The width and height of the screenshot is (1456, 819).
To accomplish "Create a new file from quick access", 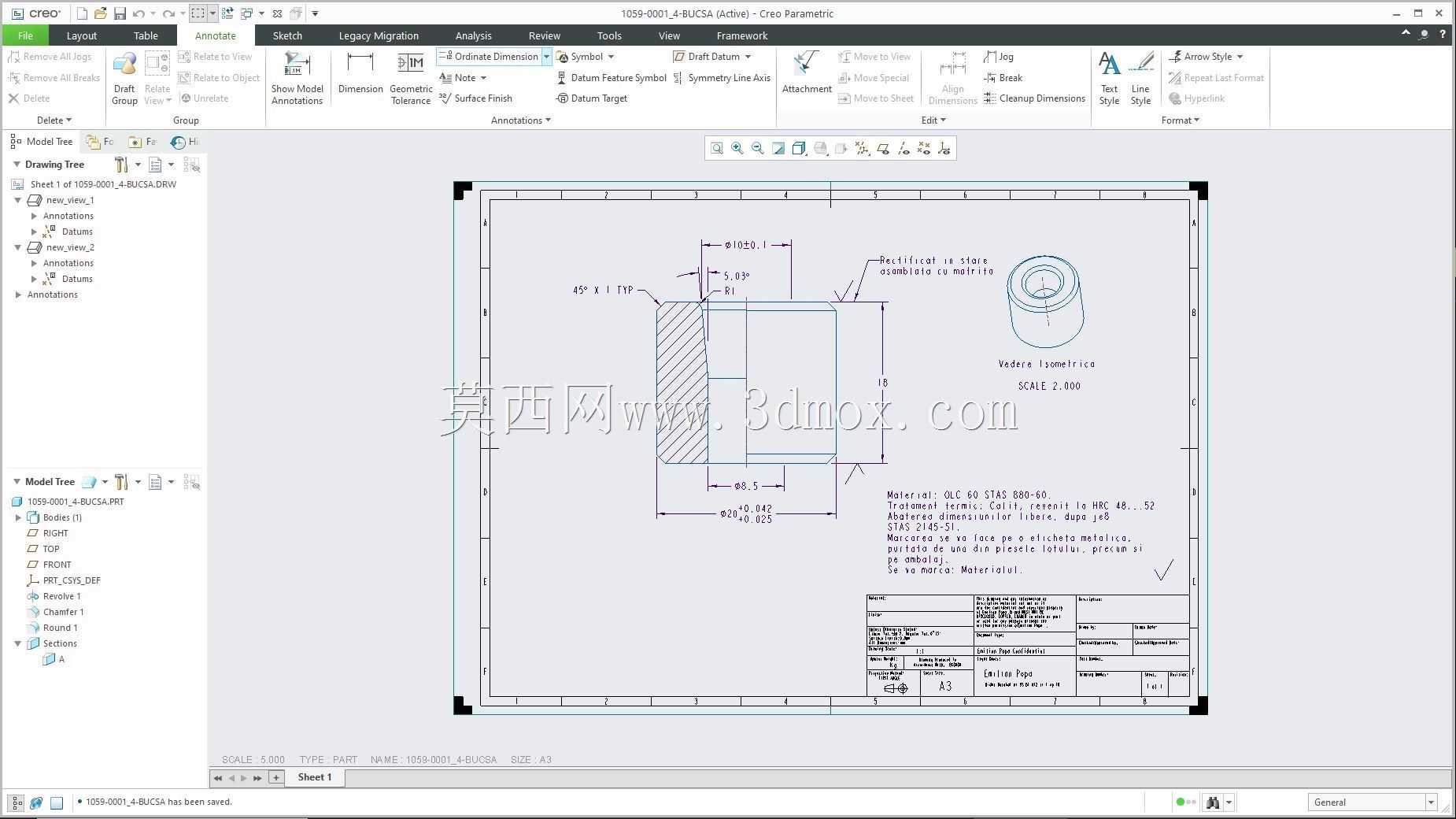I will click(x=82, y=13).
